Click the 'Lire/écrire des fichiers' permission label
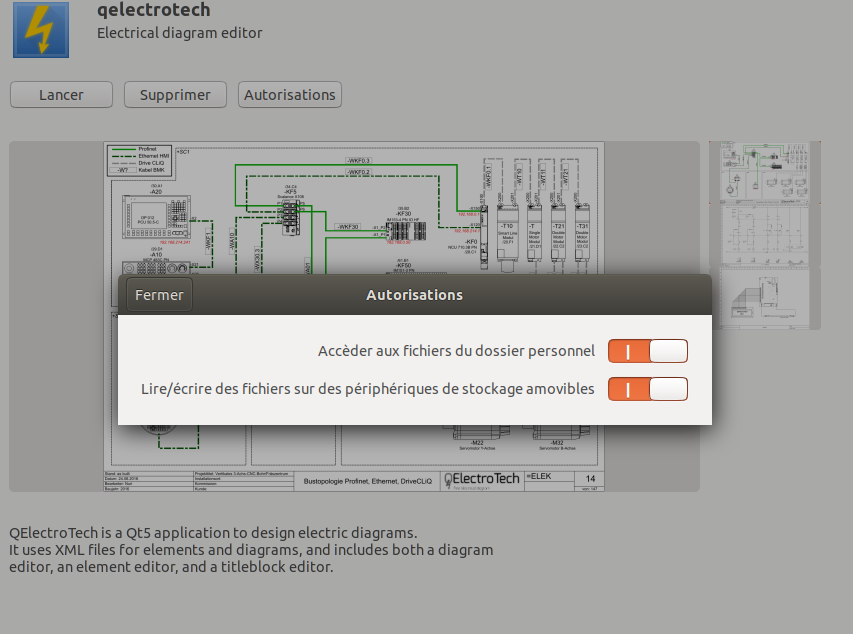Screen dimensions: 853x634 tap(368, 389)
